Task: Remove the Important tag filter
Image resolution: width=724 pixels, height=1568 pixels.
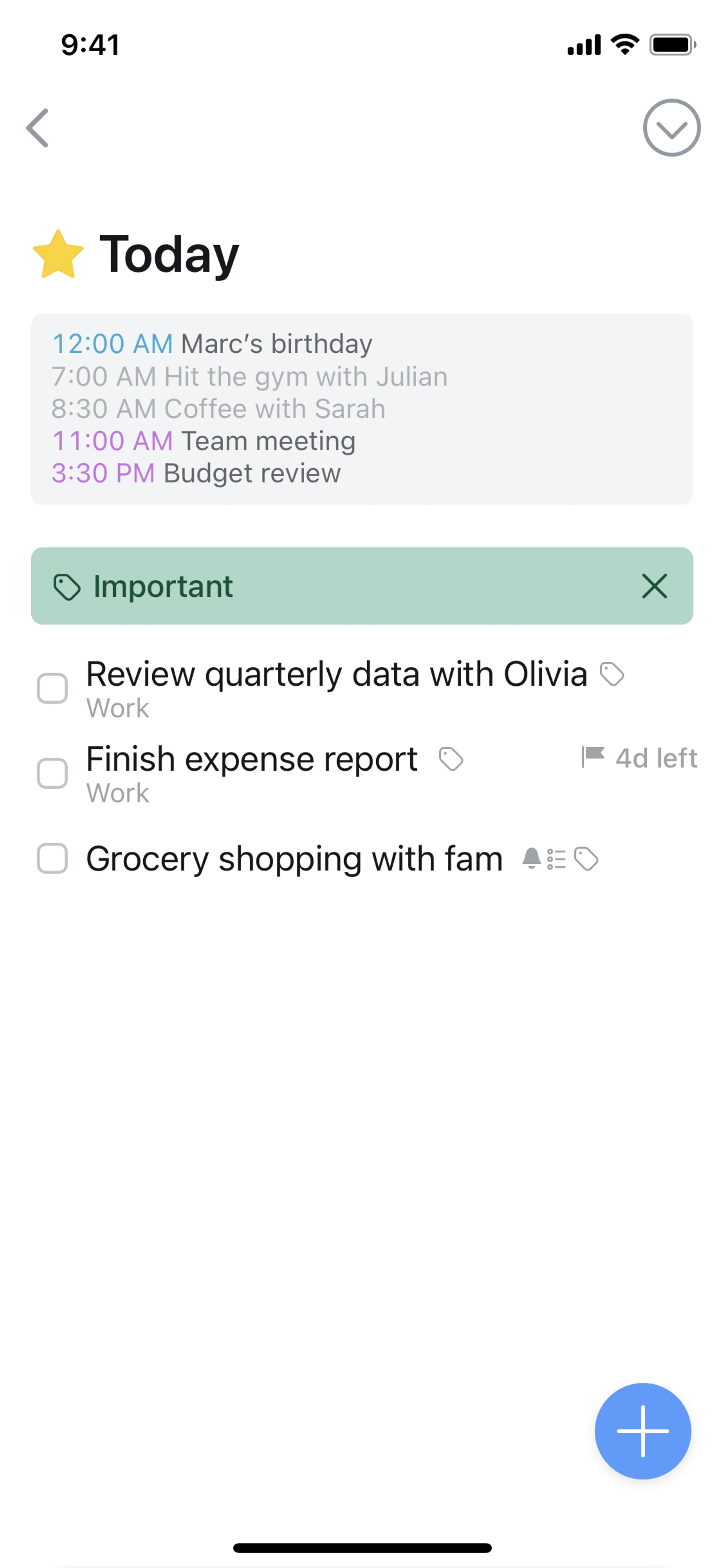Action: pyautogui.click(x=654, y=586)
